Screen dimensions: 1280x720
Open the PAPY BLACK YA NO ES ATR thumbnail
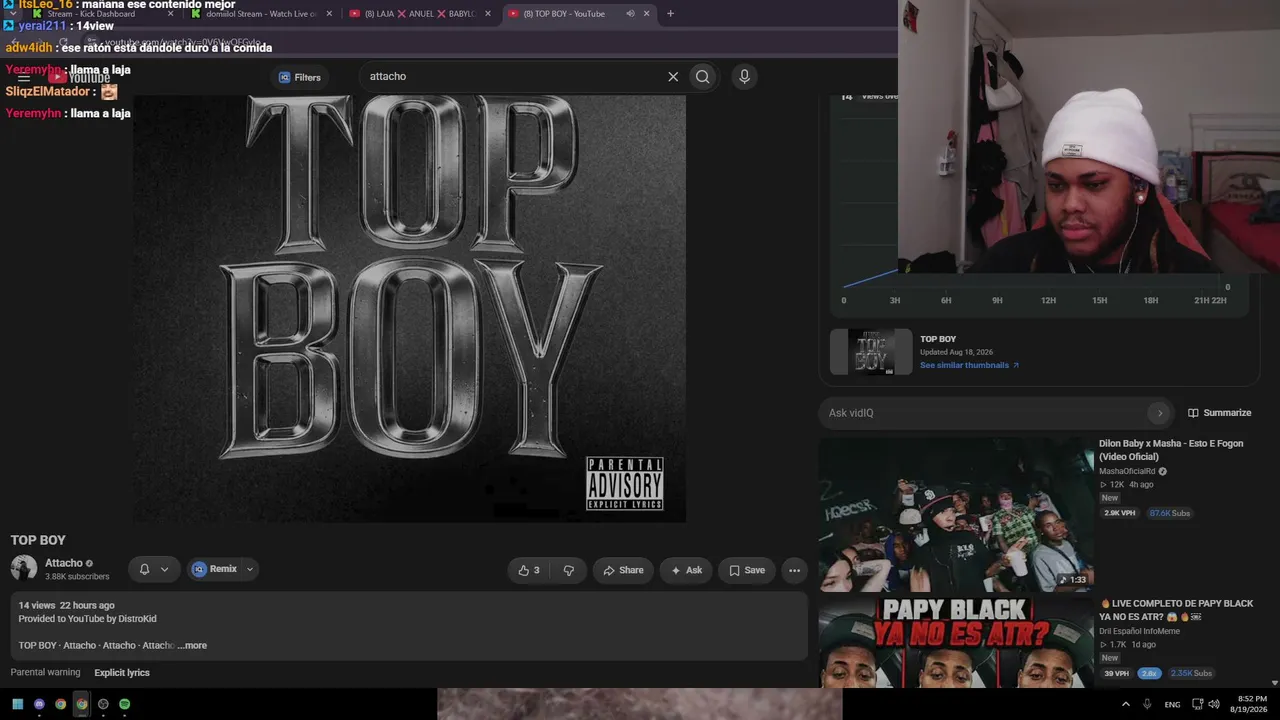pyautogui.click(x=956, y=642)
